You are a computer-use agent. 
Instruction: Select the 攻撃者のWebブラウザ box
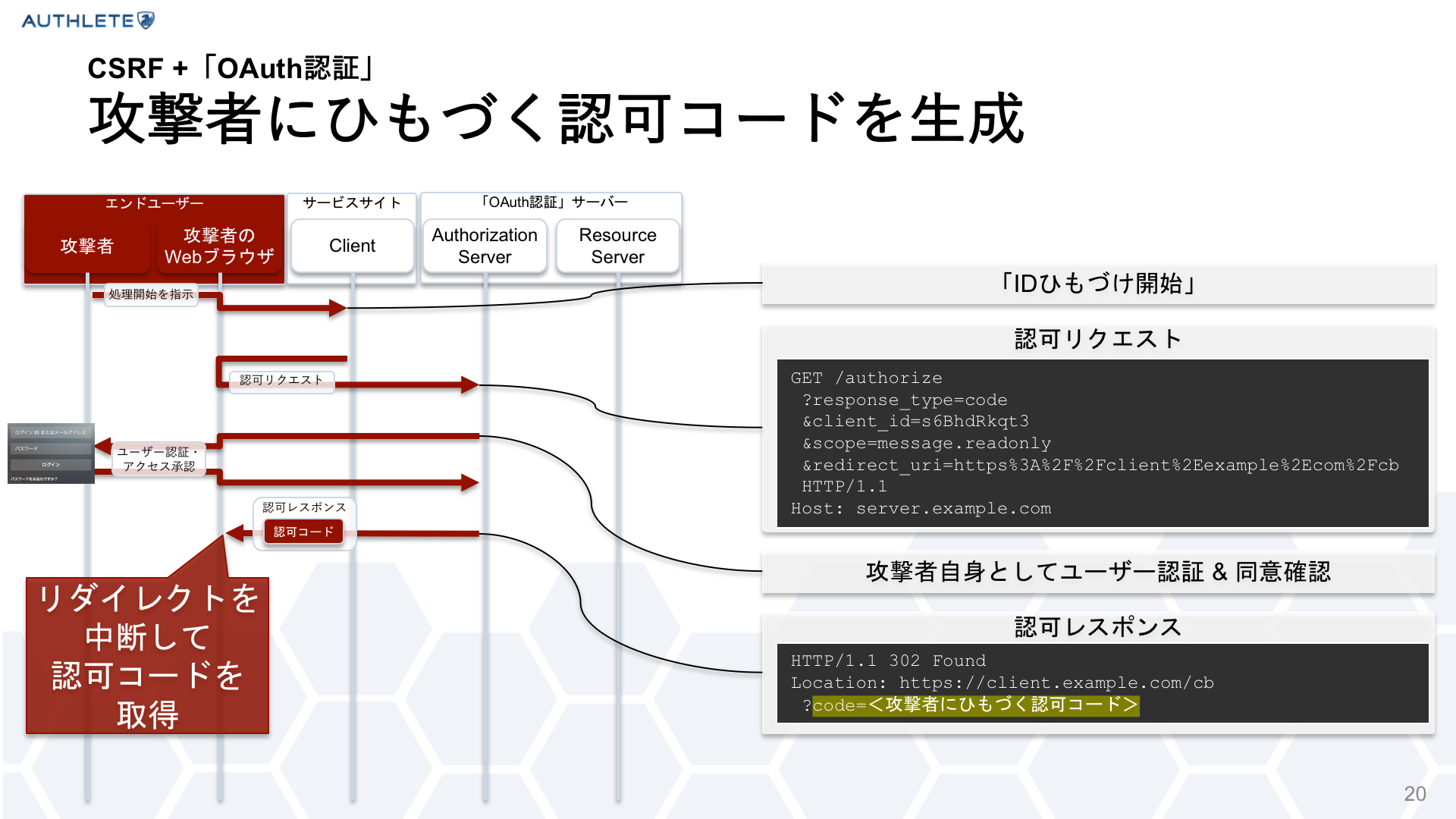219,246
